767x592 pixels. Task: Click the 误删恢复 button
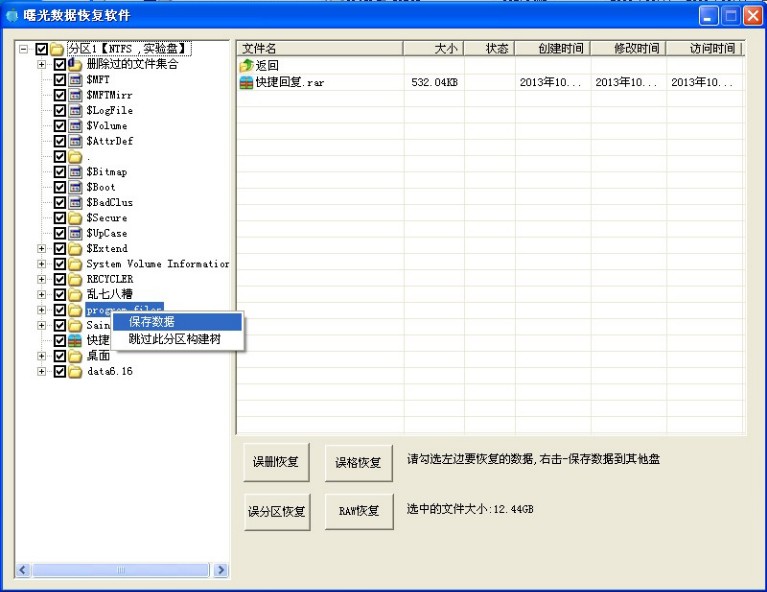click(276, 462)
